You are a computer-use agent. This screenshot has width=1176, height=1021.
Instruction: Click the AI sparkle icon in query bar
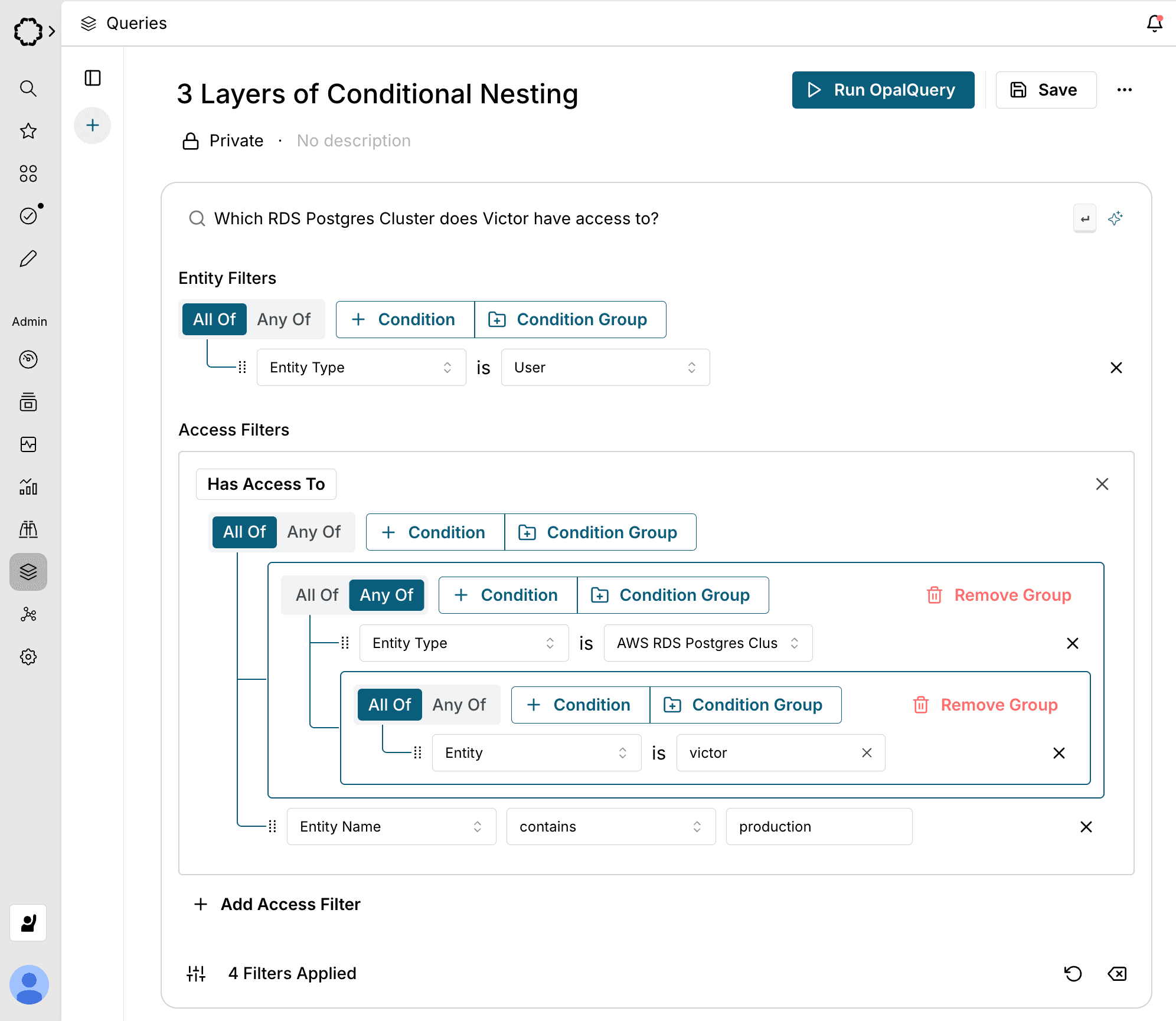click(1115, 218)
